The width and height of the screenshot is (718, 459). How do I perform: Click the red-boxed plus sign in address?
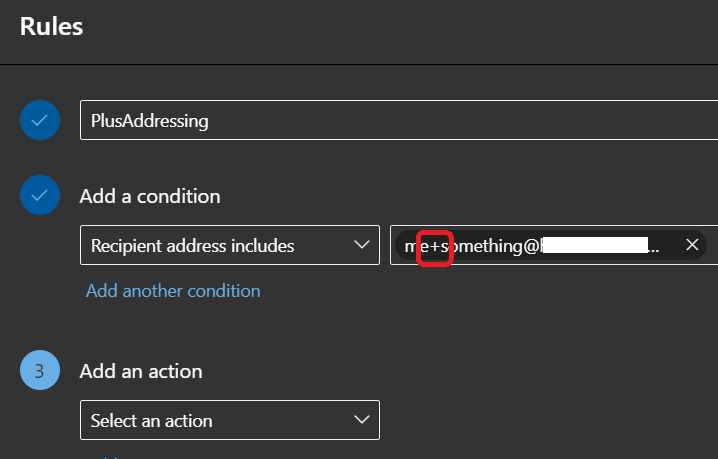(434, 246)
